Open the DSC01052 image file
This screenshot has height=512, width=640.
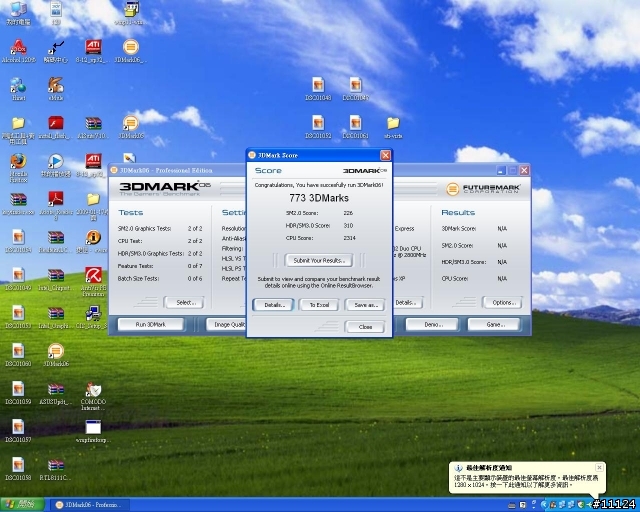(318, 127)
